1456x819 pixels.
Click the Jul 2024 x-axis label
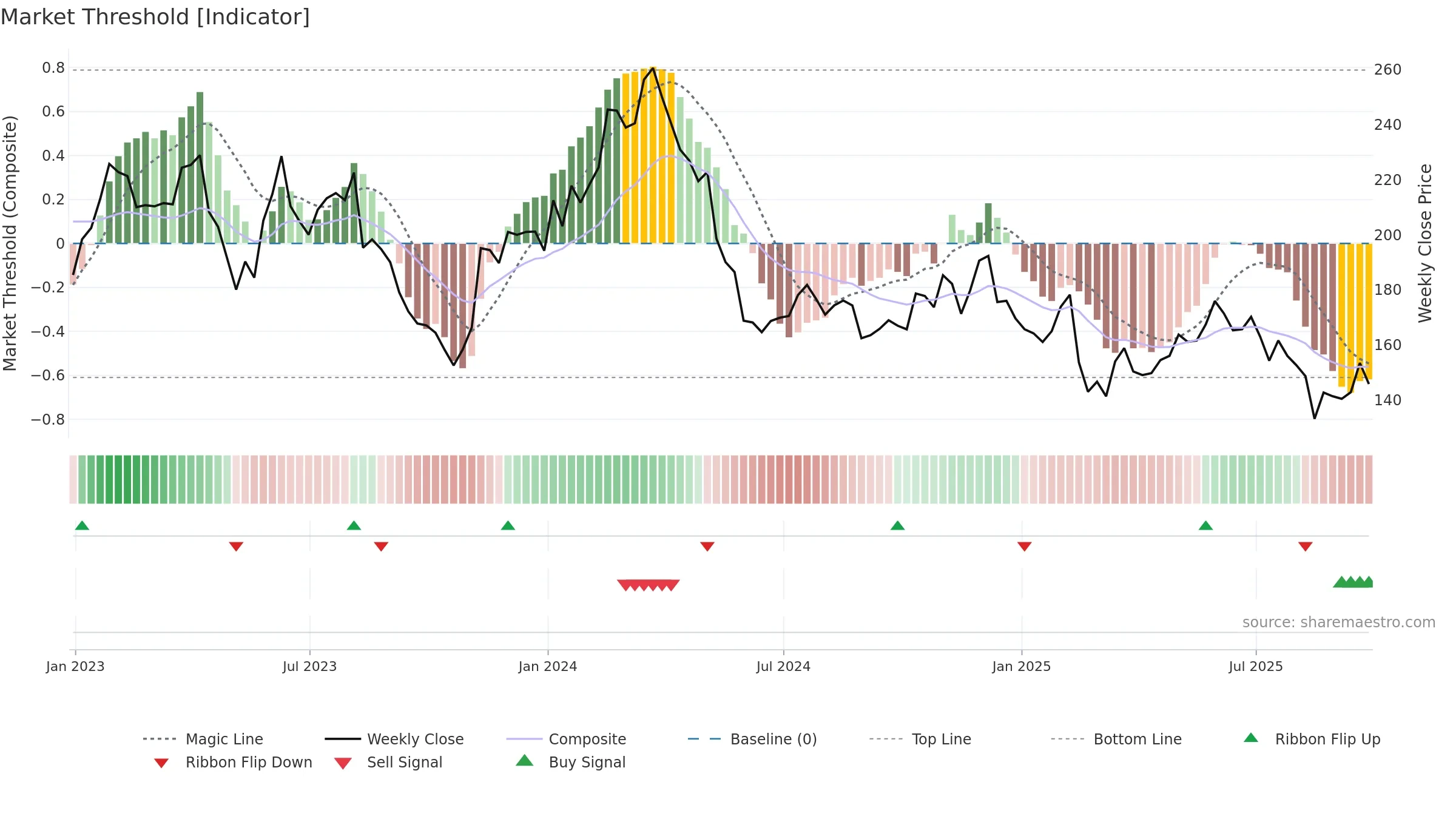point(783,666)
